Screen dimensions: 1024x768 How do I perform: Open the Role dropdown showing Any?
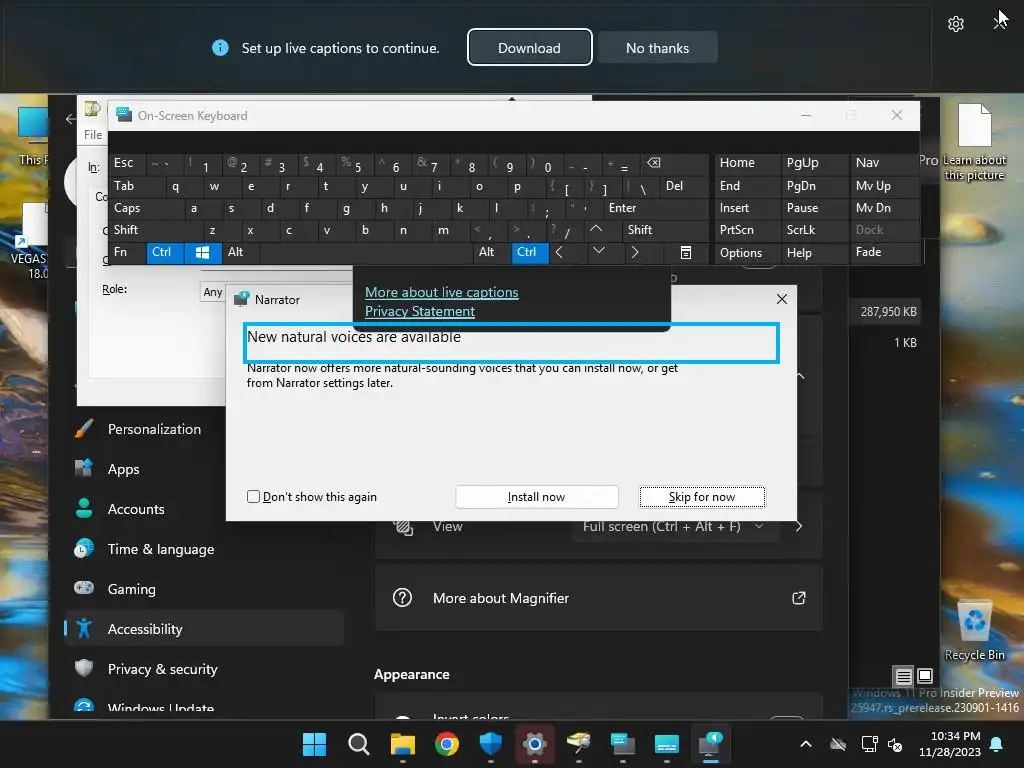point(212,292)
